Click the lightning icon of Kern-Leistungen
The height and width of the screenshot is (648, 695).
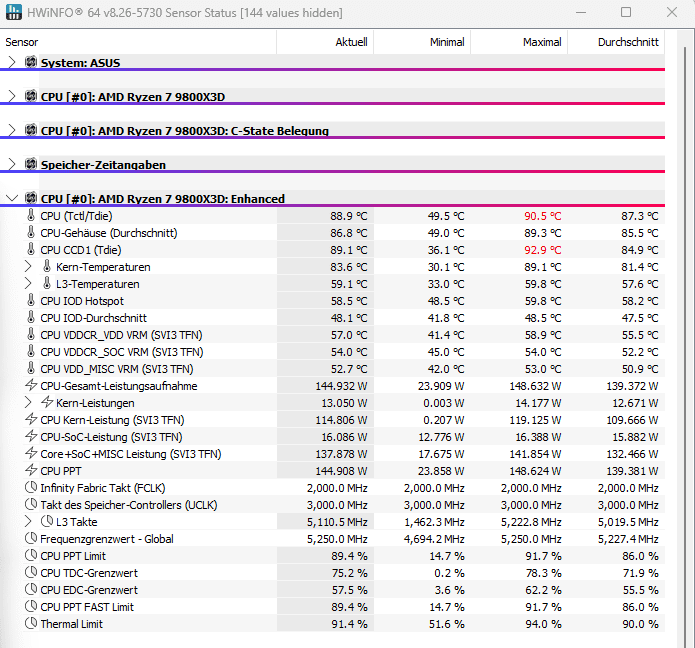(47, 402)
